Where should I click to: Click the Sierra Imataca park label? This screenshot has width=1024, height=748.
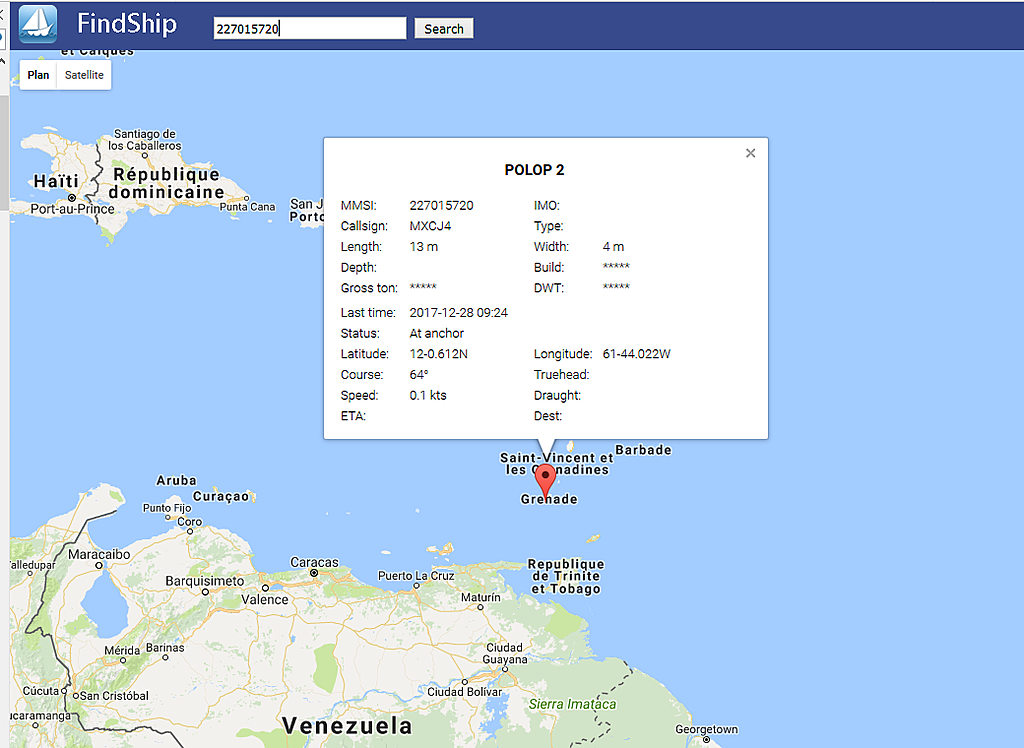[573, 704]
